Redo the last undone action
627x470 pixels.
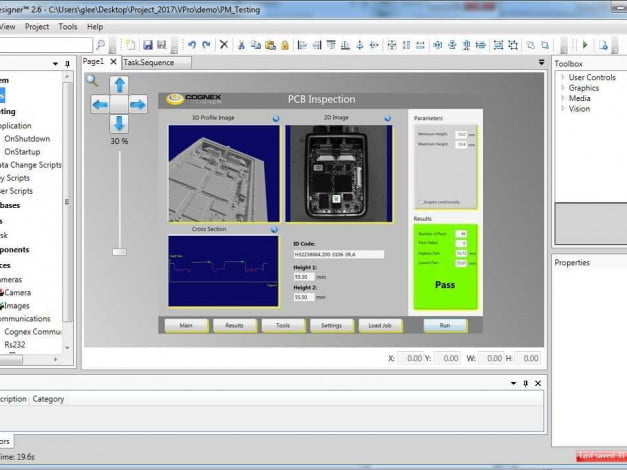click(206, 45)
